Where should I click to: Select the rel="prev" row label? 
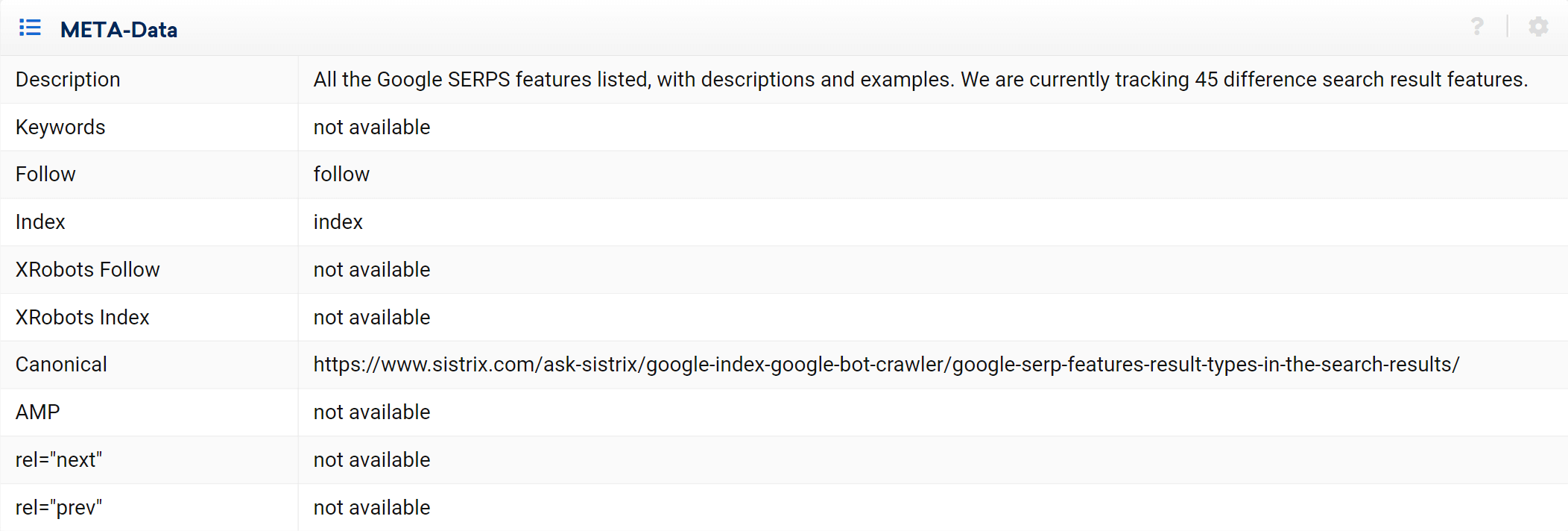click(59, 508)
